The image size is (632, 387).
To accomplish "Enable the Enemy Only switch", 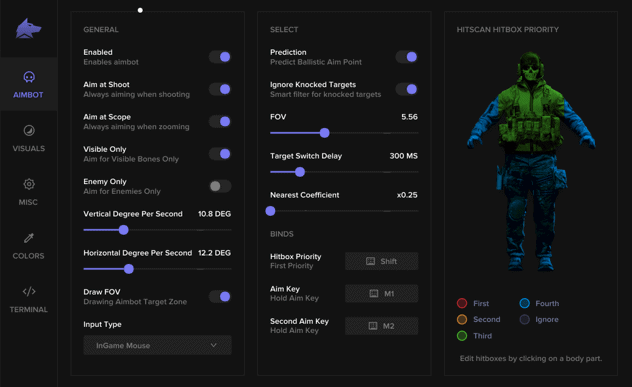I will [220, 186].
